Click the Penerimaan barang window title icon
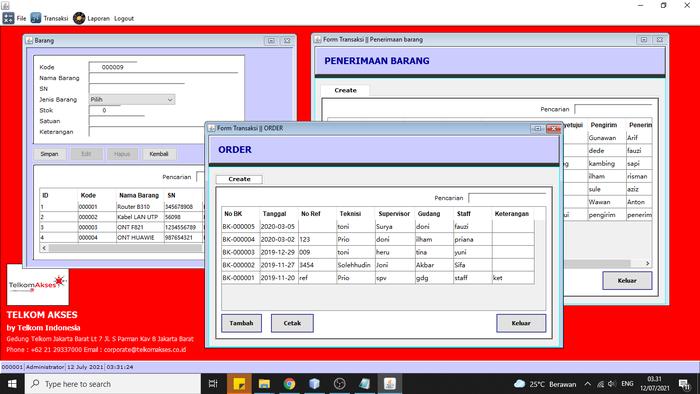The width and height of the screenshot is (700, 394). pyautogui.click(x=317, y=39)
